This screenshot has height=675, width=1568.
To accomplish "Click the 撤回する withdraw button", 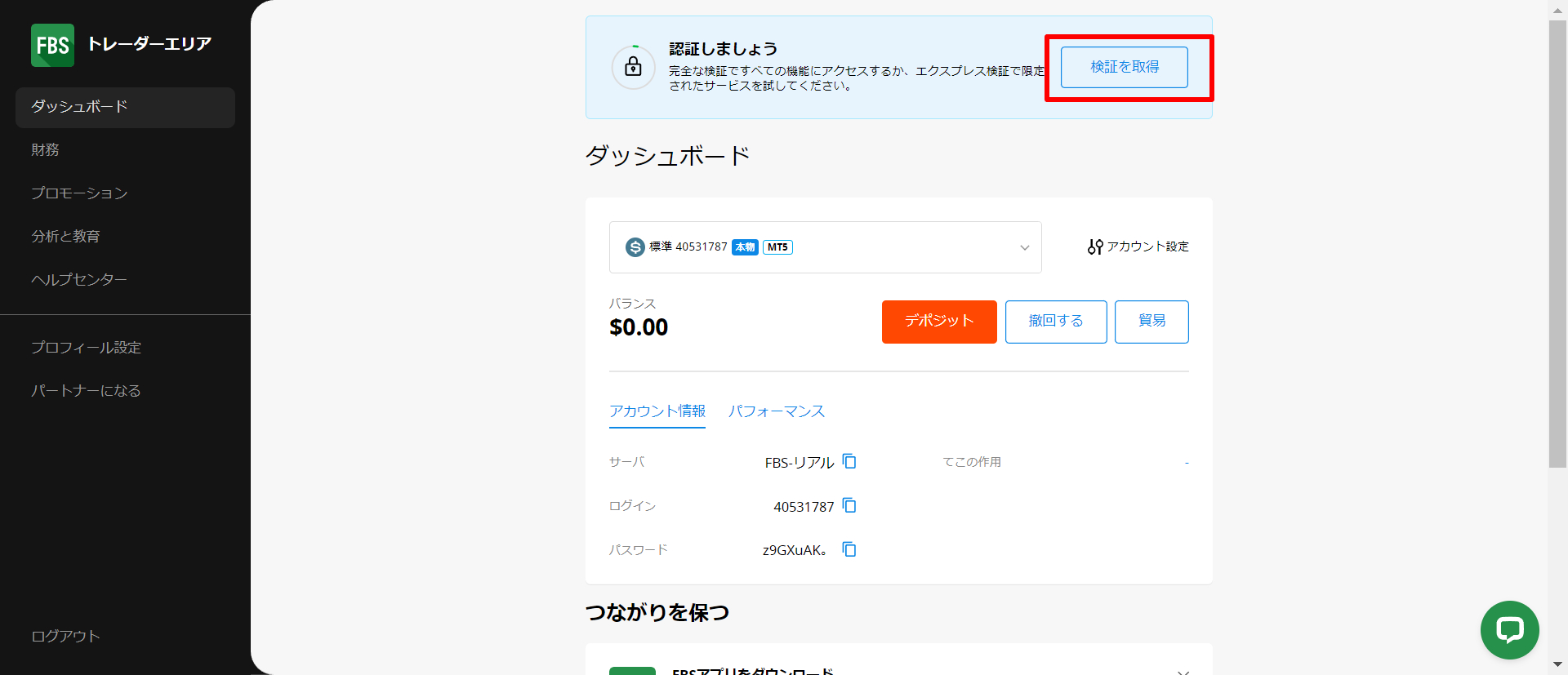I will [x=1056, y=322].
